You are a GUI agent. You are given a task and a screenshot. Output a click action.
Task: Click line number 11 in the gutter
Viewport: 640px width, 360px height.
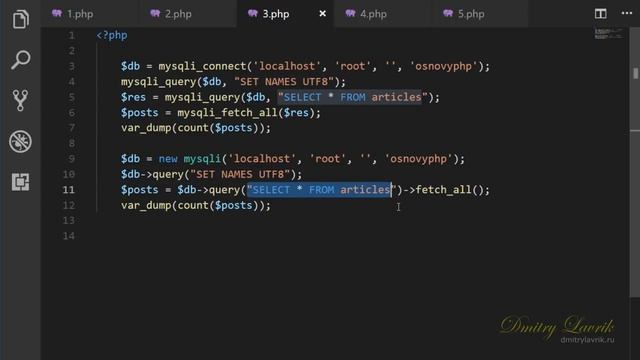(69, 190)
